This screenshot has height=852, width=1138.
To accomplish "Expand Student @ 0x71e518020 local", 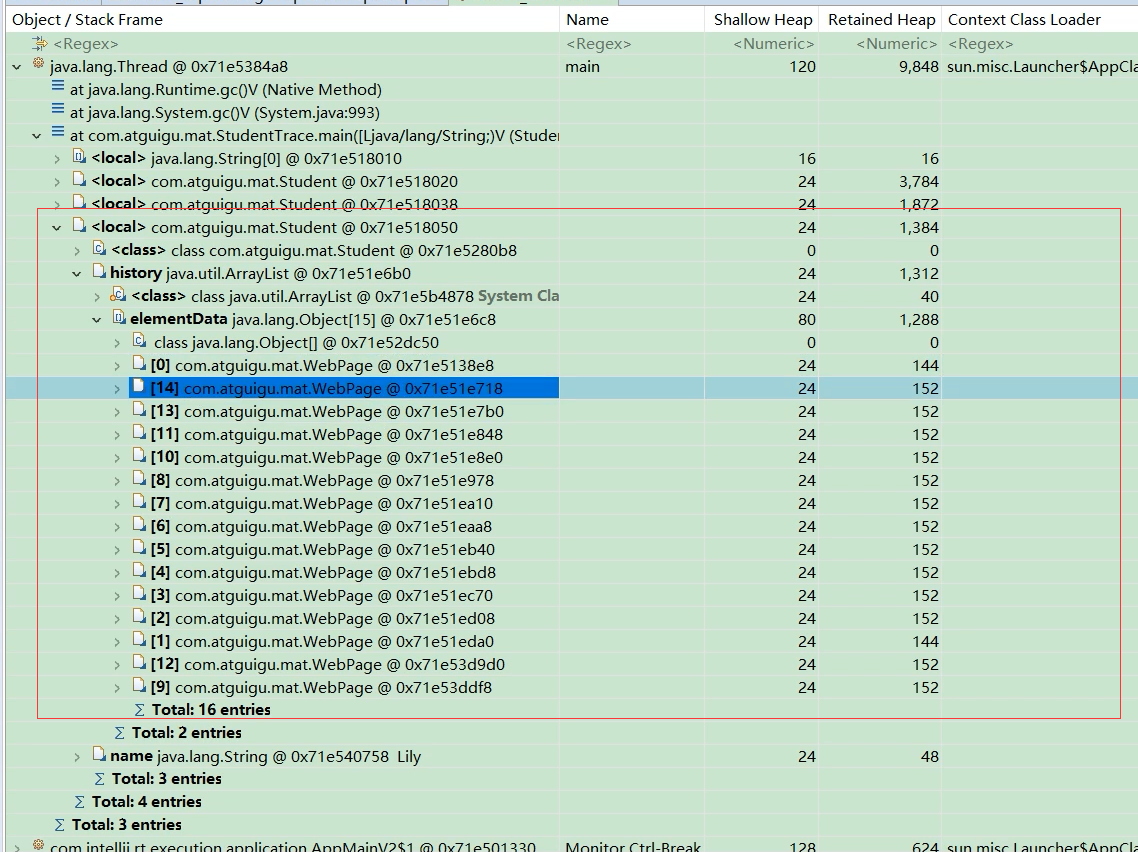I will point(57,182).
